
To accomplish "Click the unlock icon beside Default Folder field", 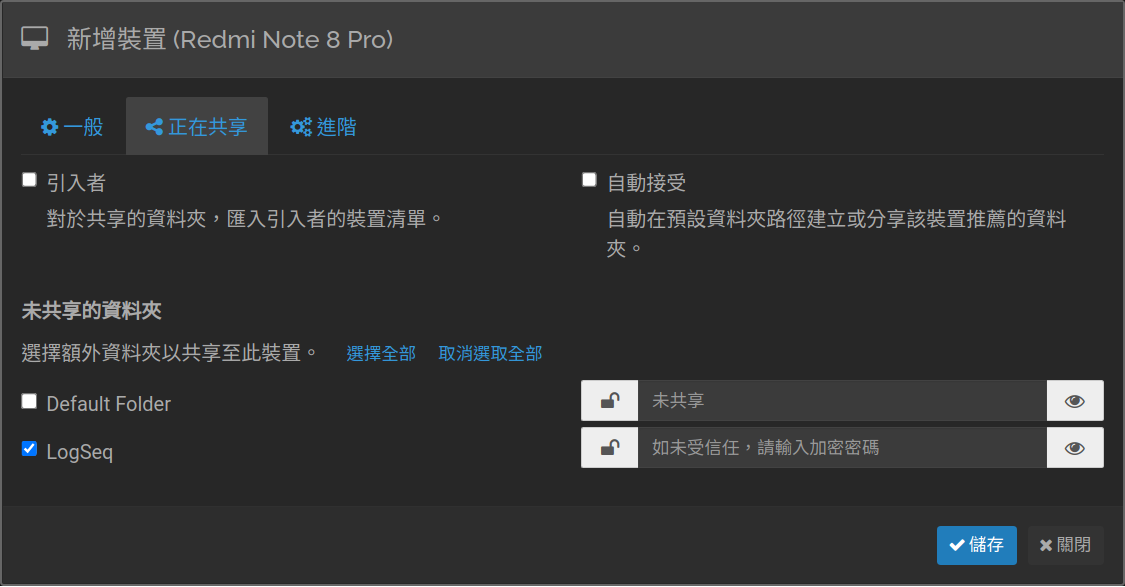I will [609, 401].
